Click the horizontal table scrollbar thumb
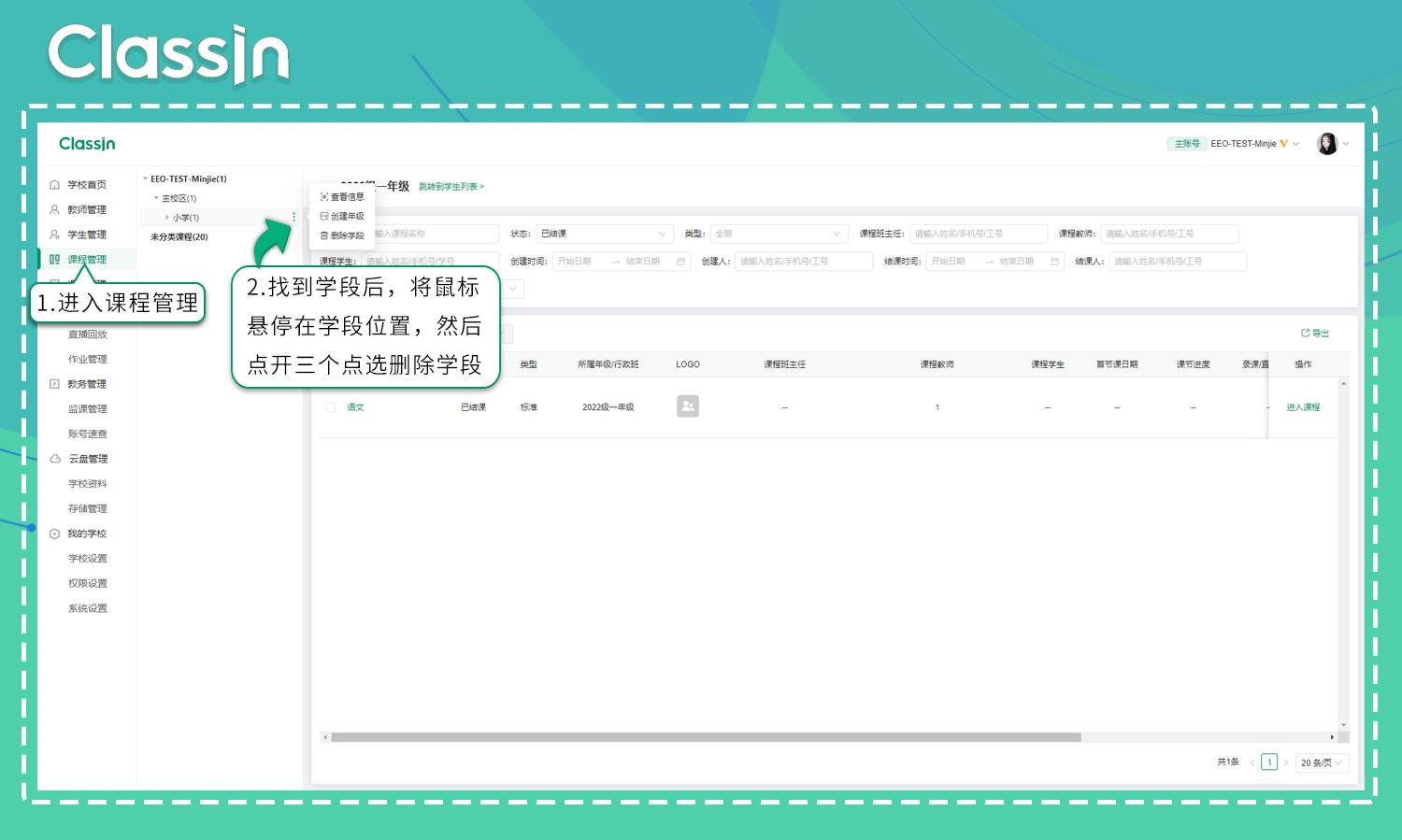 [x=706, y=737]
